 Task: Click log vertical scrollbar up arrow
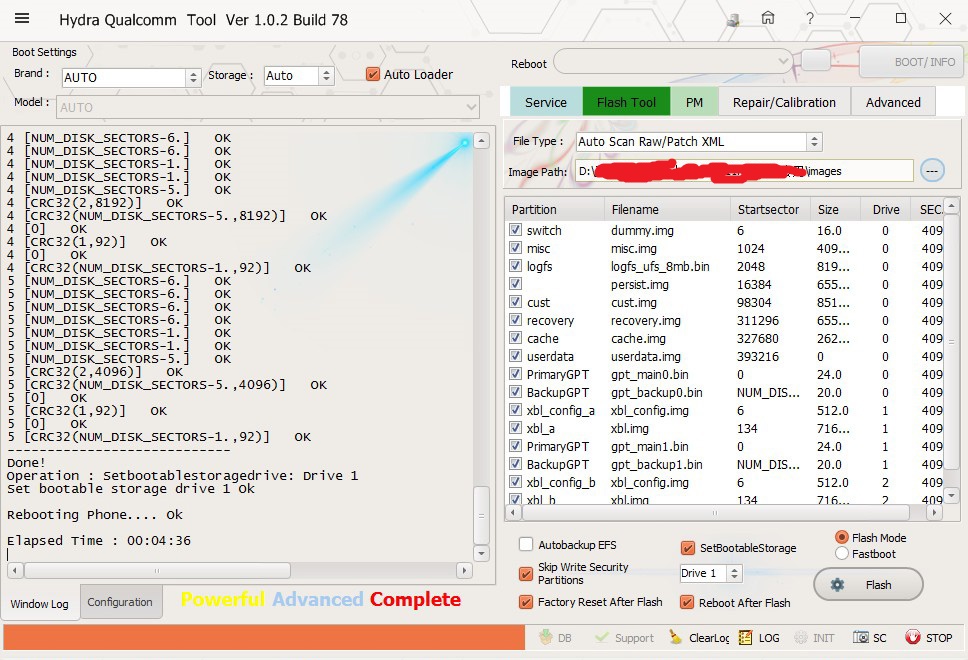pyautogui.click(x=481, y=141)
